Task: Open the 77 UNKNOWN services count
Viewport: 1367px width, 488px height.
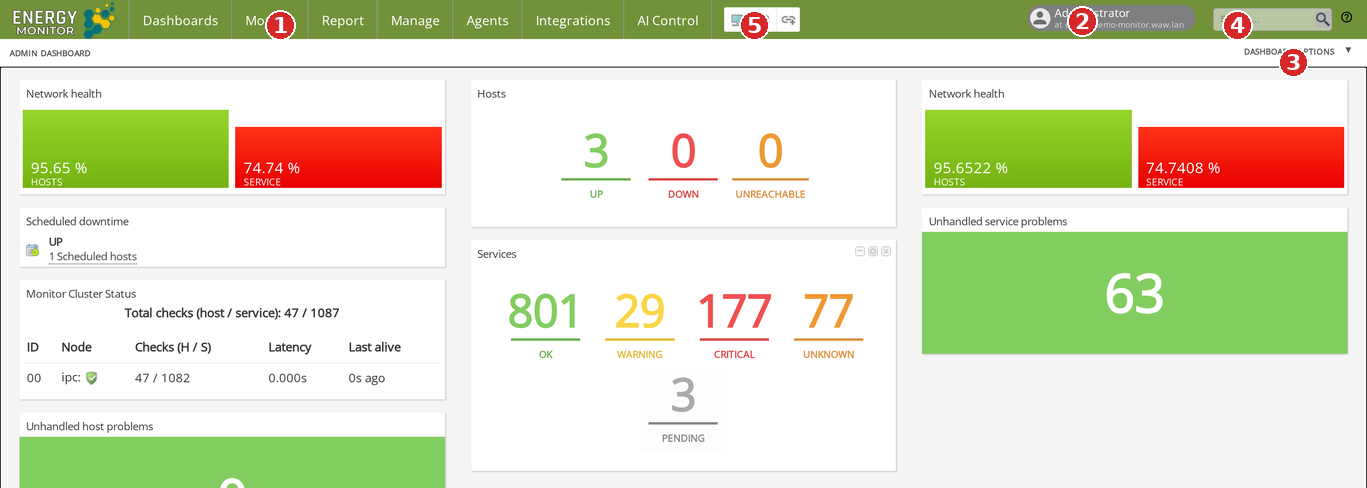Action: [828, 312]
